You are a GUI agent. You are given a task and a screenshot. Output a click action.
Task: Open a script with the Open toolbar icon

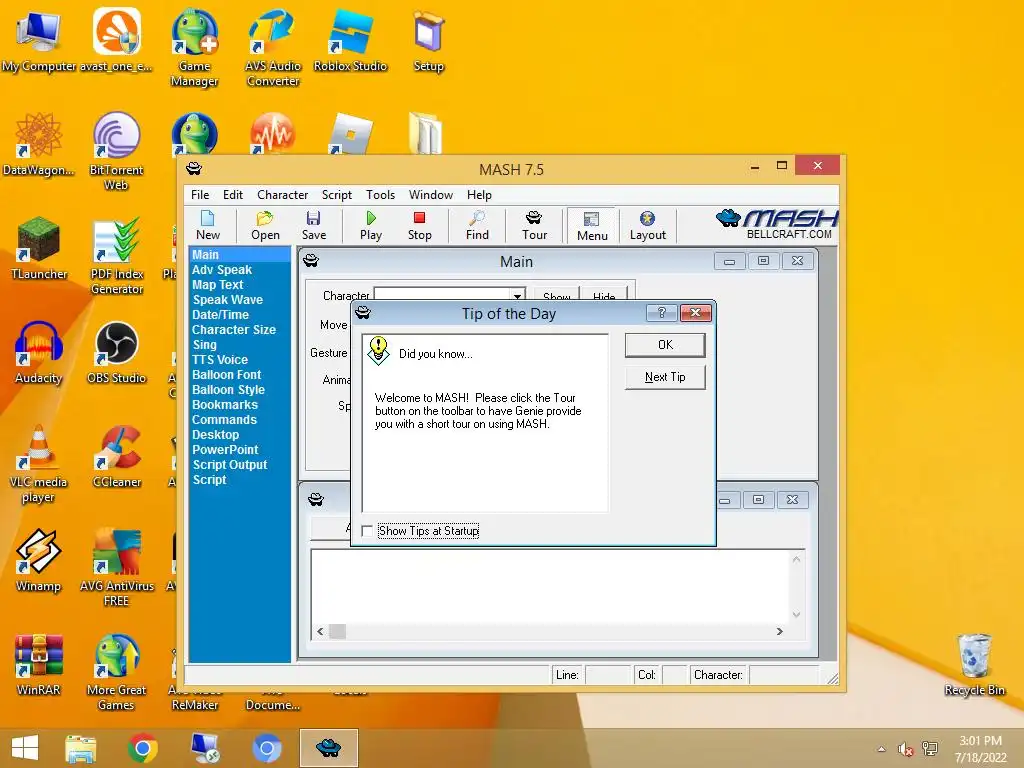tap(265, 226)
